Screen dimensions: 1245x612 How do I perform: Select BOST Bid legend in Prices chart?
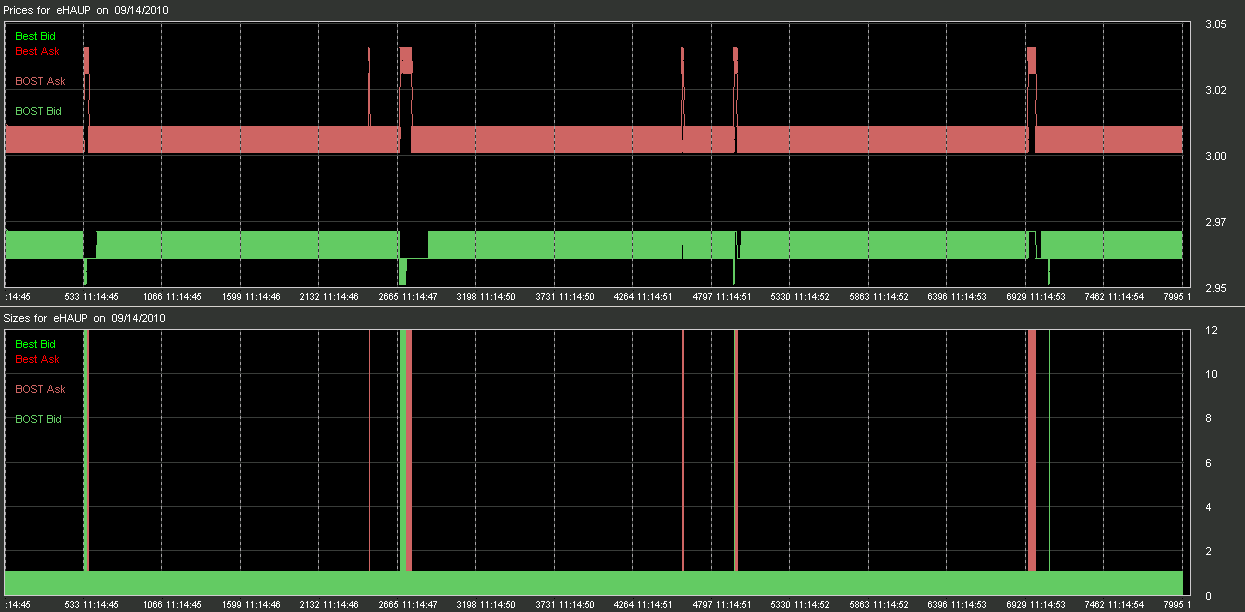(x=38, y=111)
